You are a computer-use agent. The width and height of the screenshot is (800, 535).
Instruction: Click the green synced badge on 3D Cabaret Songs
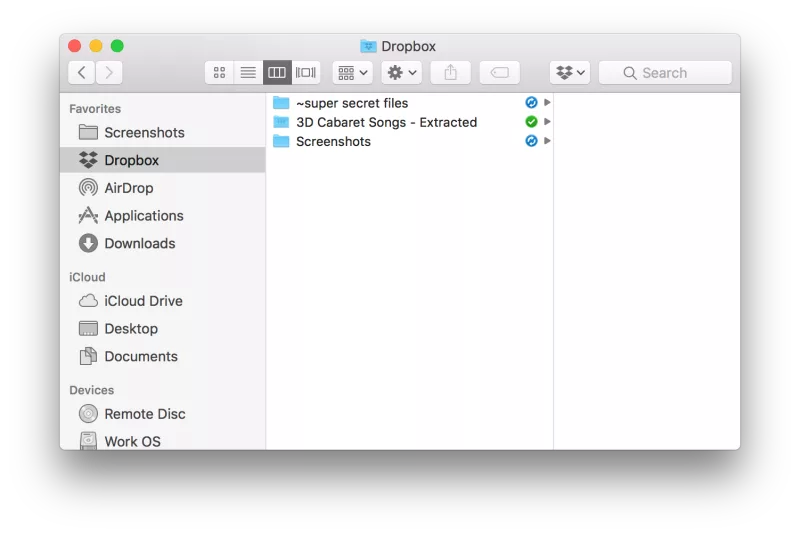(x=531, y=122)
